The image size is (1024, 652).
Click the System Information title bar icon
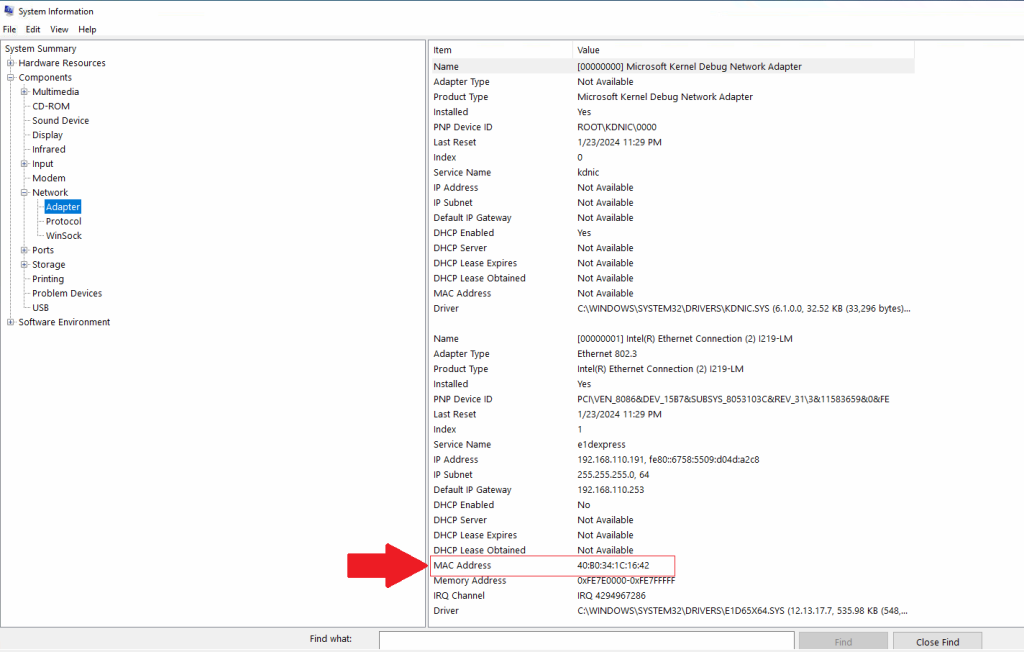pyautogui.click(x=10, y=11)
